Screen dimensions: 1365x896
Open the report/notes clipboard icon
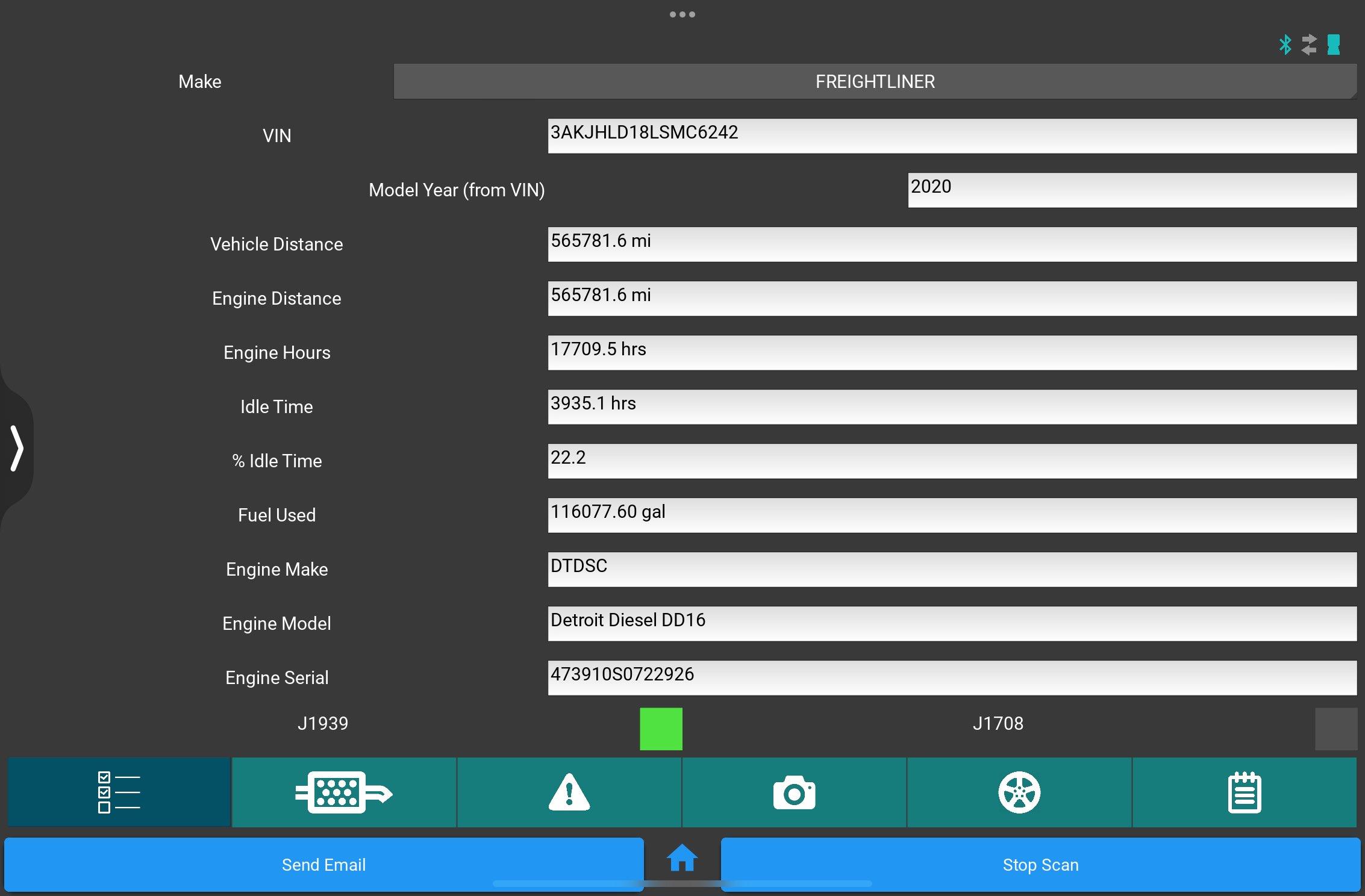click(x=1245, y=792)
